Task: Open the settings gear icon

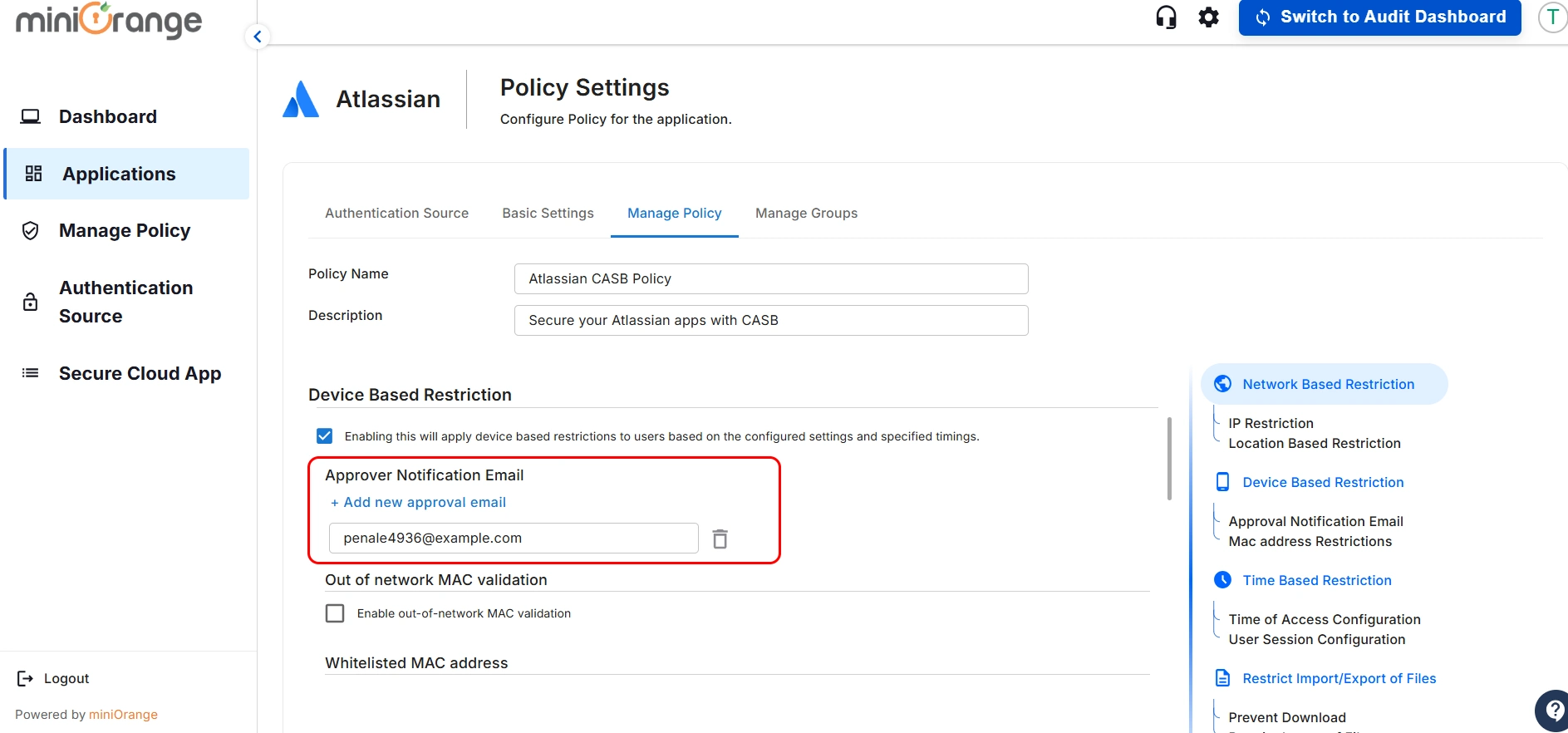Action: [1208, 17]
